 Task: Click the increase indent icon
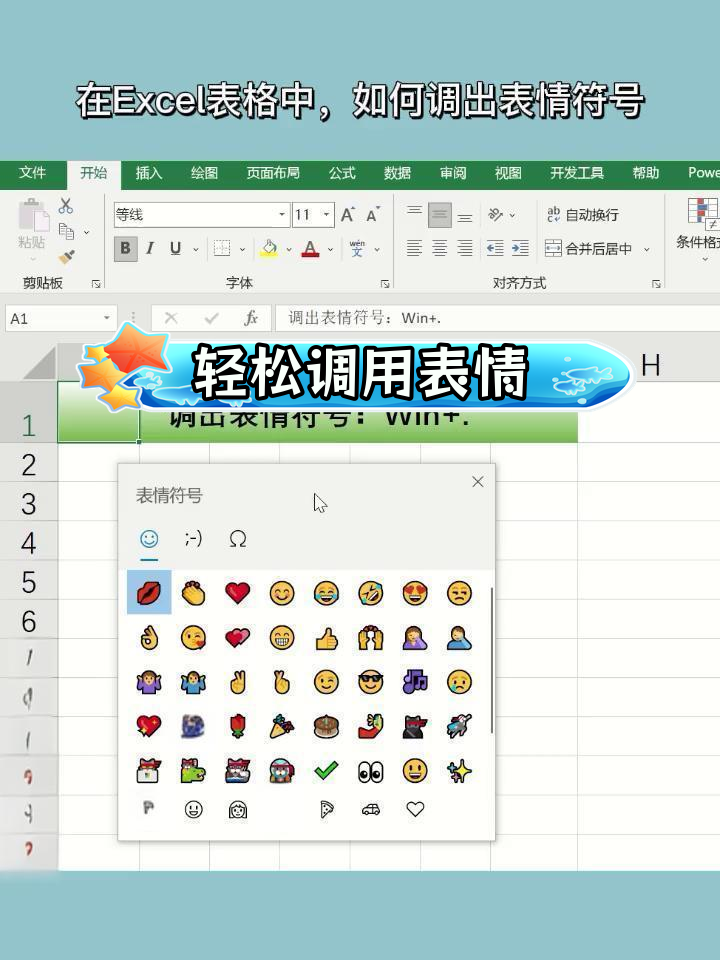[520, 248]
